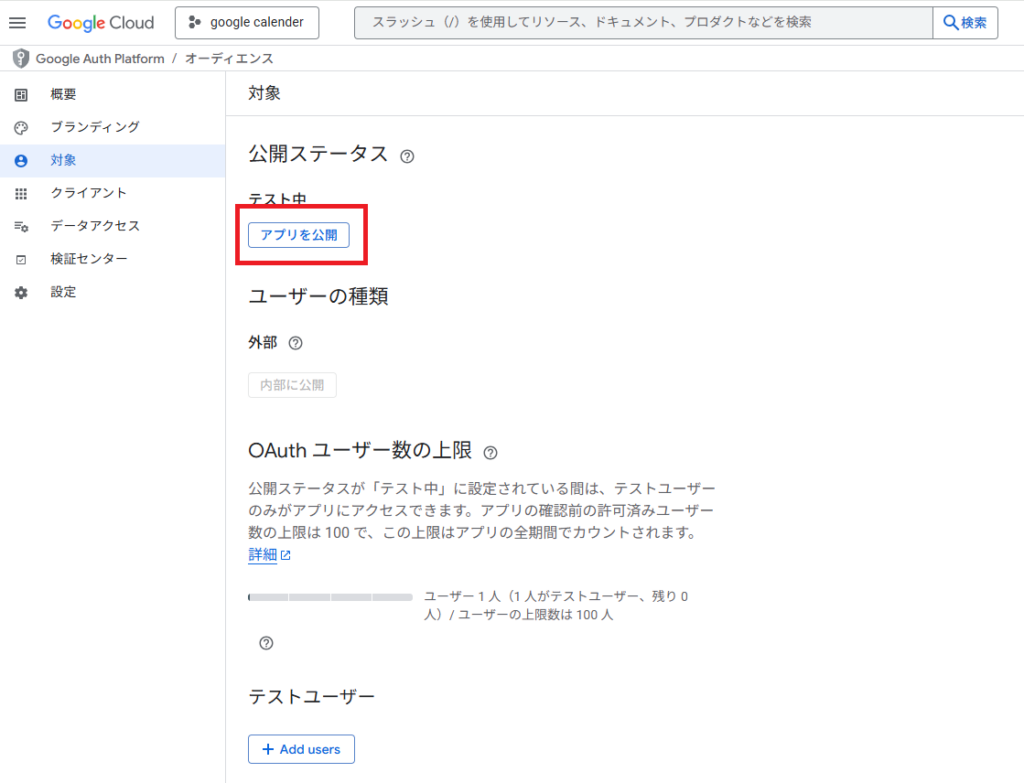The height and width of the screenshot is (783, 1024).
Task: Click help icon next to OAuth ユーザー数の上限
Action: pyautogui.click(x=490, y=452)
